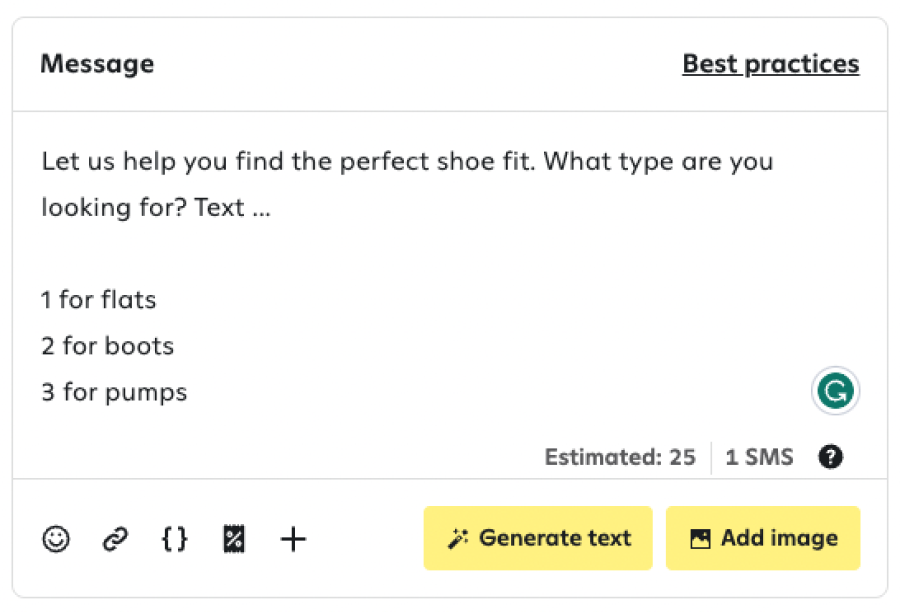Click 'What type are you' message text
Viewport: 900px width, 612px height.
pos(658,161)
